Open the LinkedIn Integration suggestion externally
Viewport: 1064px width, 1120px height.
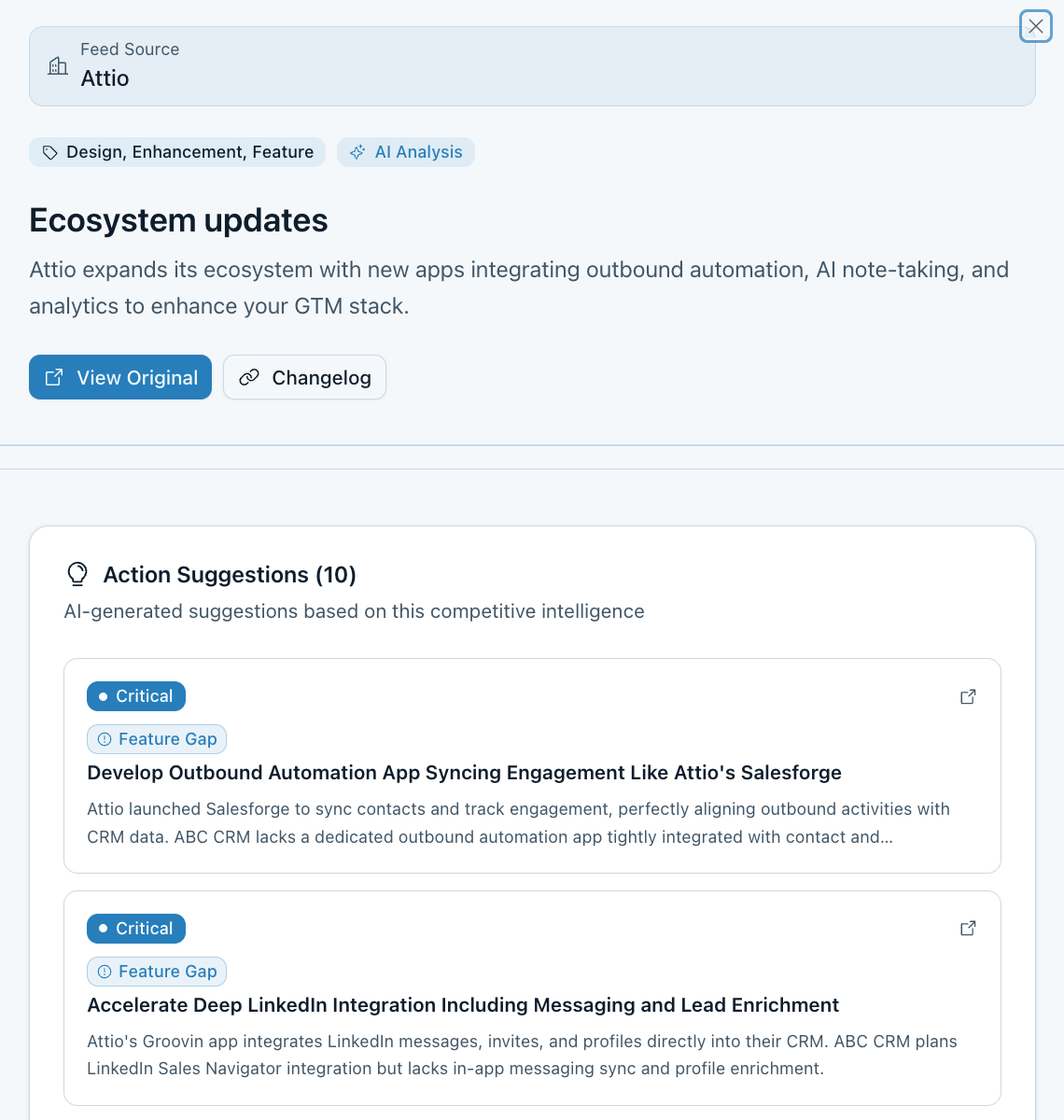pyautogui.click(x=968, y=928)
